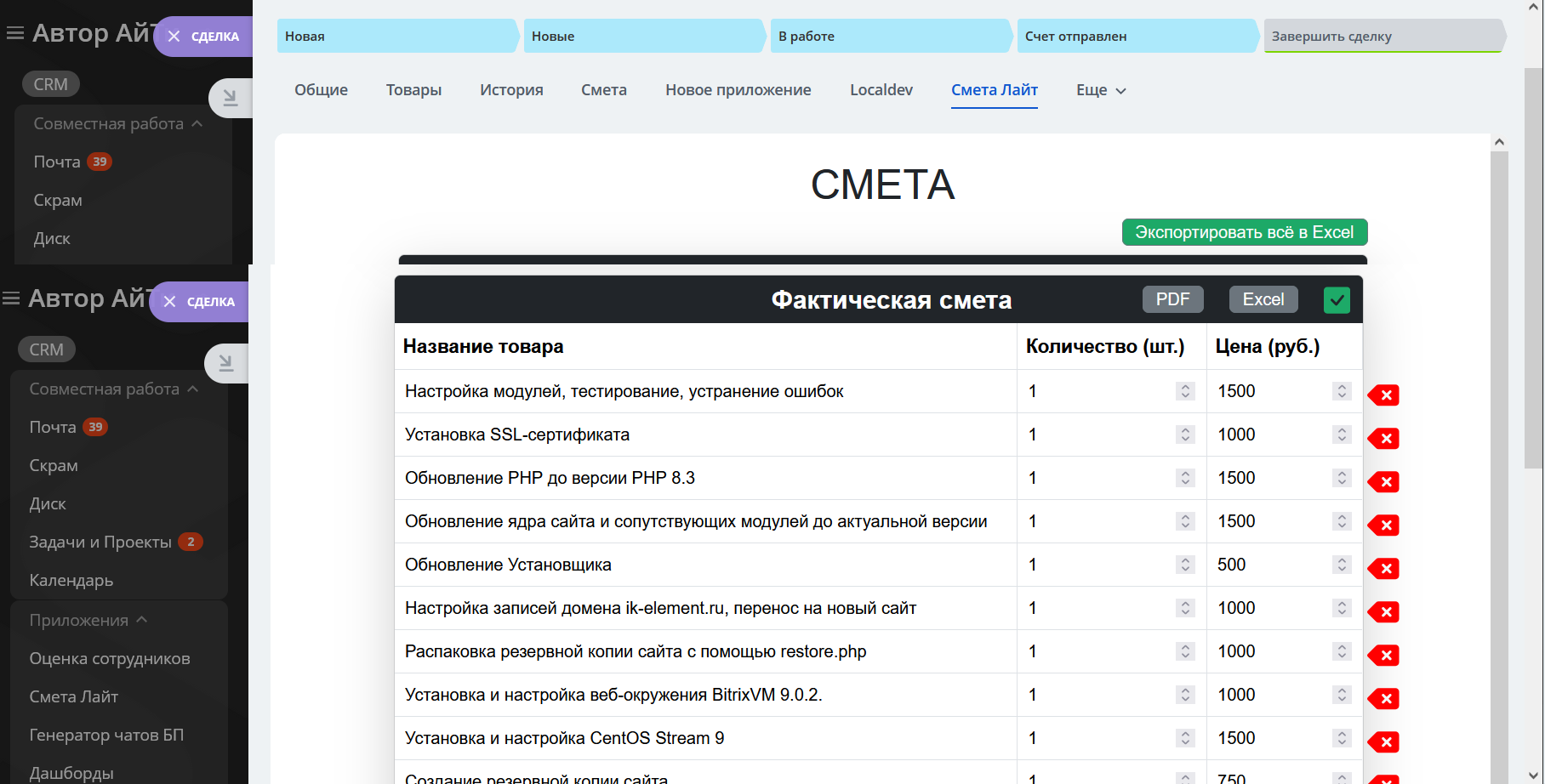The width and height of the screenshot is (1545, 784).
Task: Click quantity stepper for 'Обновление Установщика' row
Action: click(1185, 565)
